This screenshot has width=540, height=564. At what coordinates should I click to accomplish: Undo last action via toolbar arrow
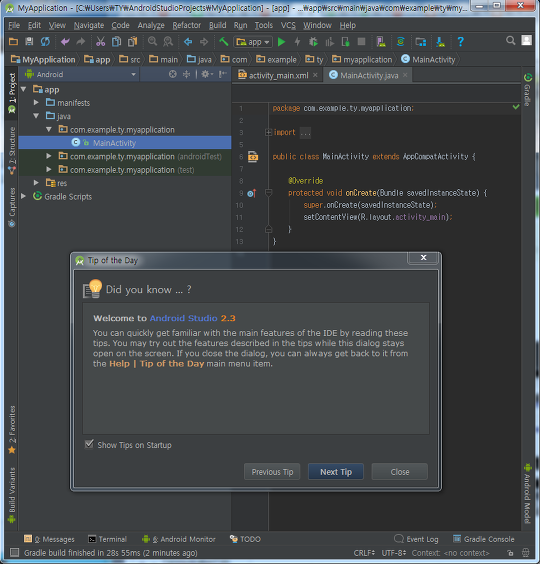65,42
